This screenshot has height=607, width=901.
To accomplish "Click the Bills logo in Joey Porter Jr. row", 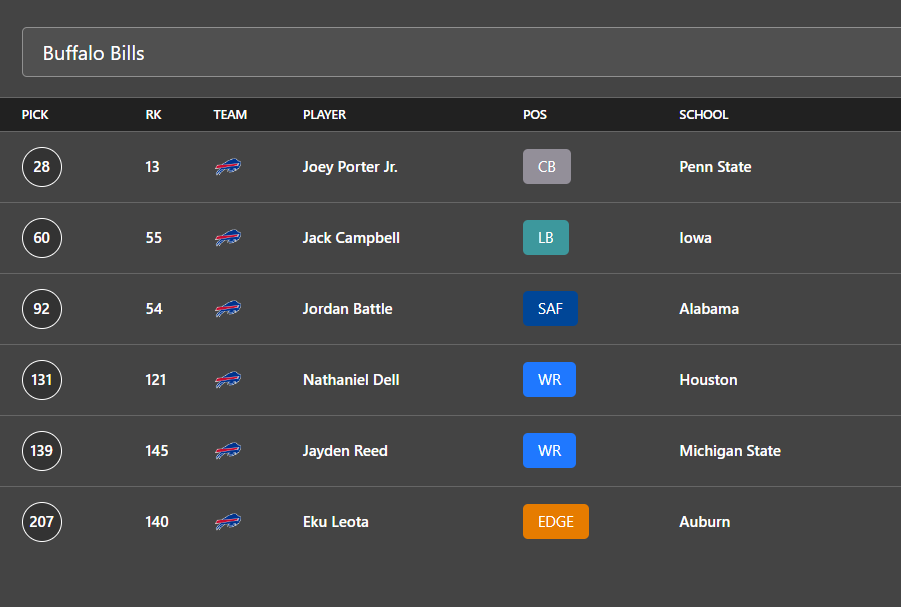I will click(x=228, y=167).
